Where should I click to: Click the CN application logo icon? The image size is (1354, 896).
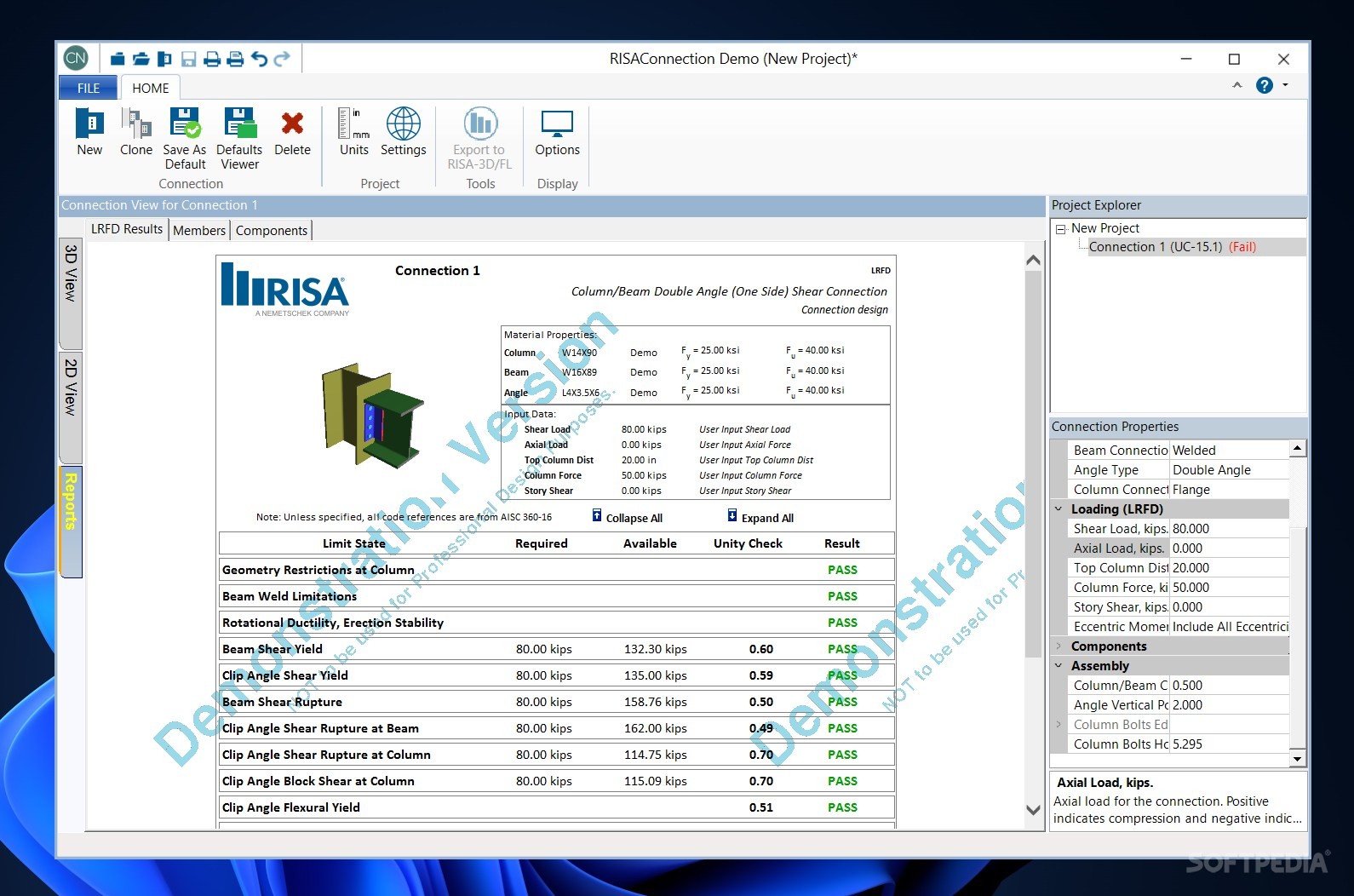point(76,58)
